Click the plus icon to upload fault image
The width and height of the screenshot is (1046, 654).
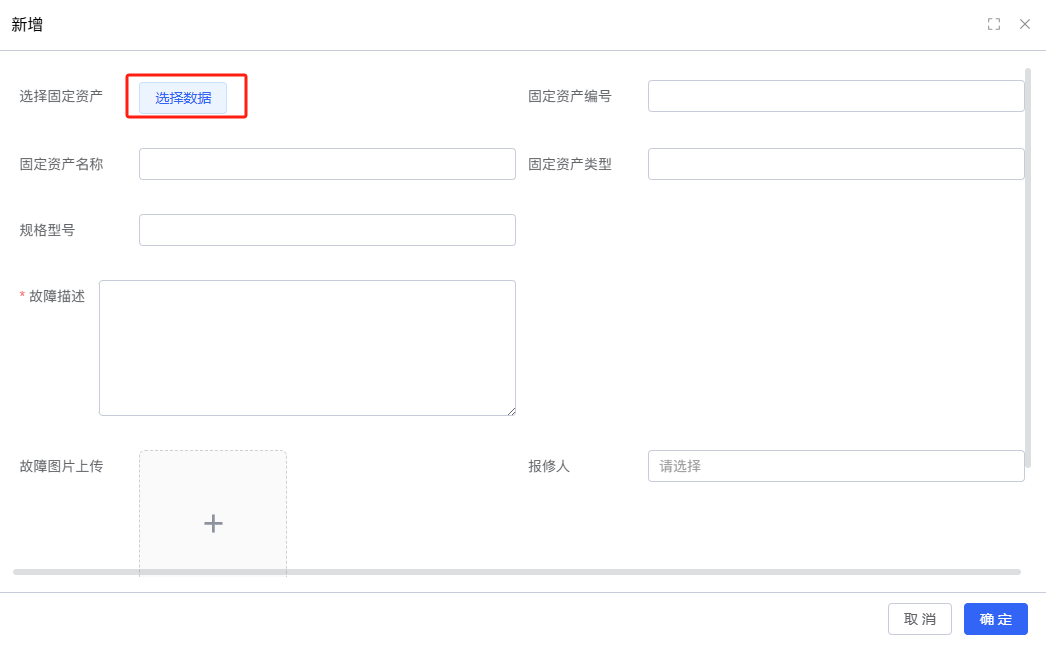[x=213, y=523]
